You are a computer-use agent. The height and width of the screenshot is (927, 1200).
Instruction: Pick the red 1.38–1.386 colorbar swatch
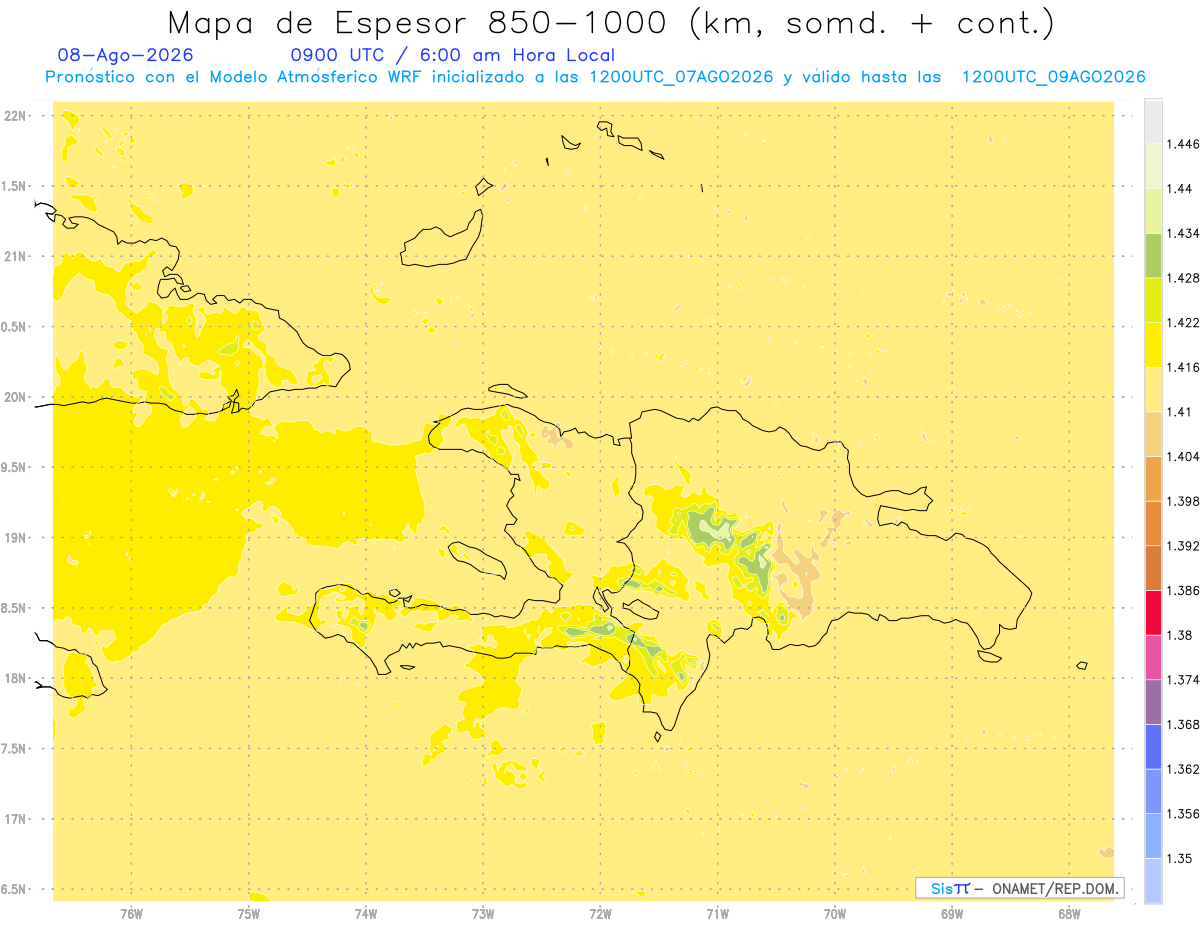point(1153,612)
